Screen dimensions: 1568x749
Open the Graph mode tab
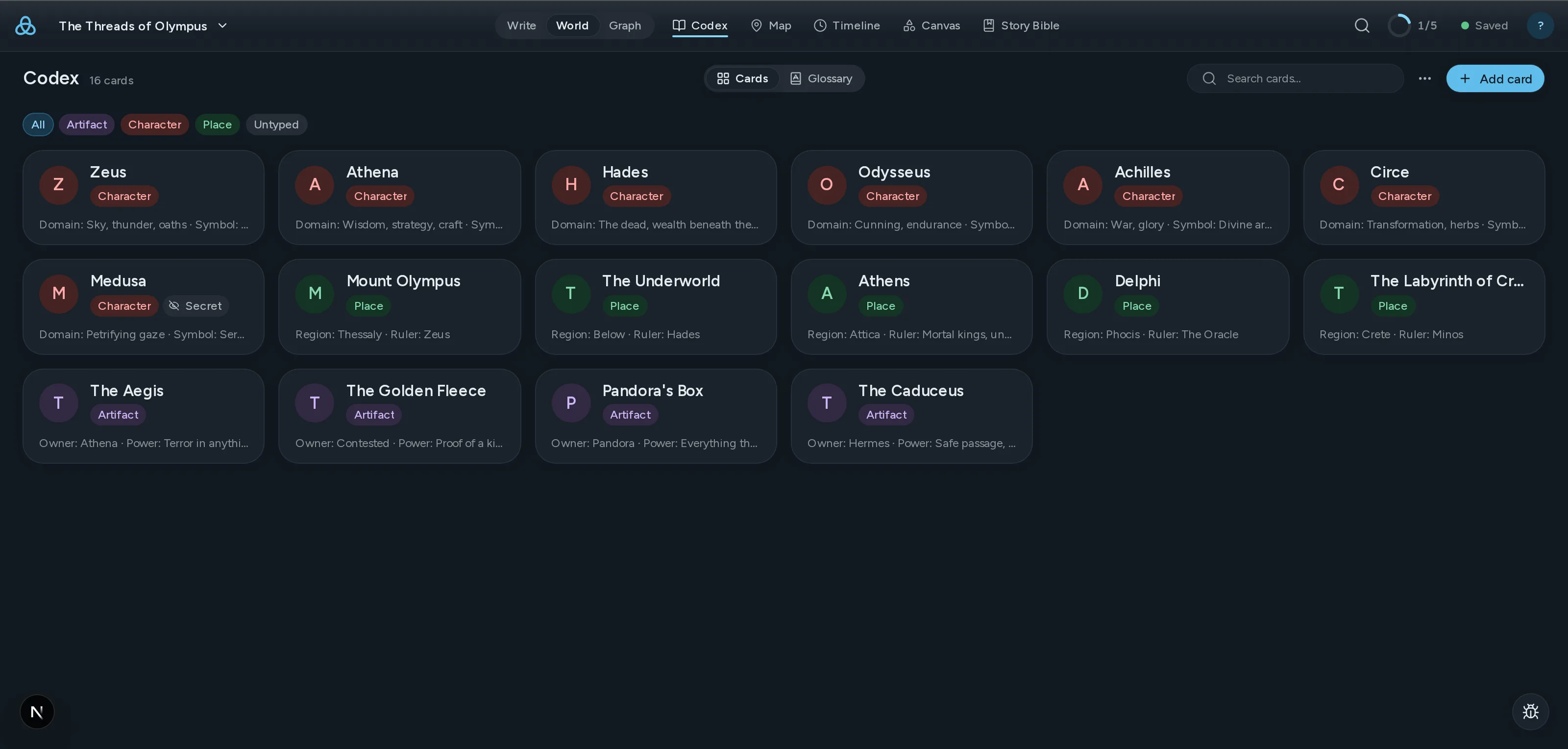coord(625,25)
